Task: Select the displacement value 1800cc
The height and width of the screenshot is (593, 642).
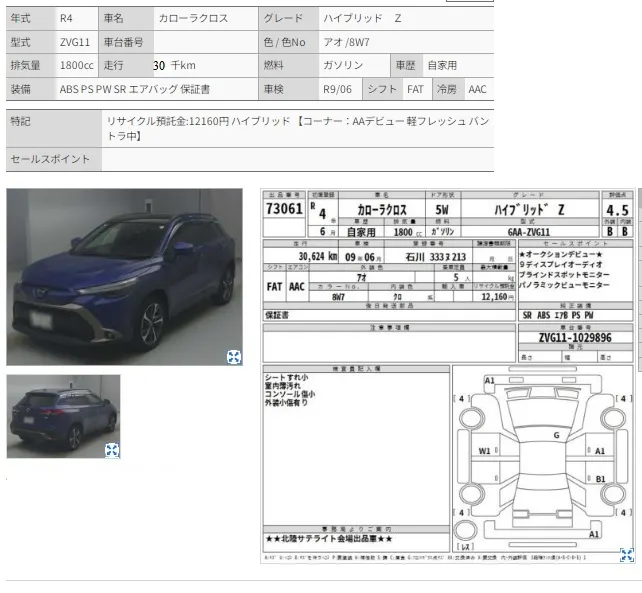Action: point(77,66)
